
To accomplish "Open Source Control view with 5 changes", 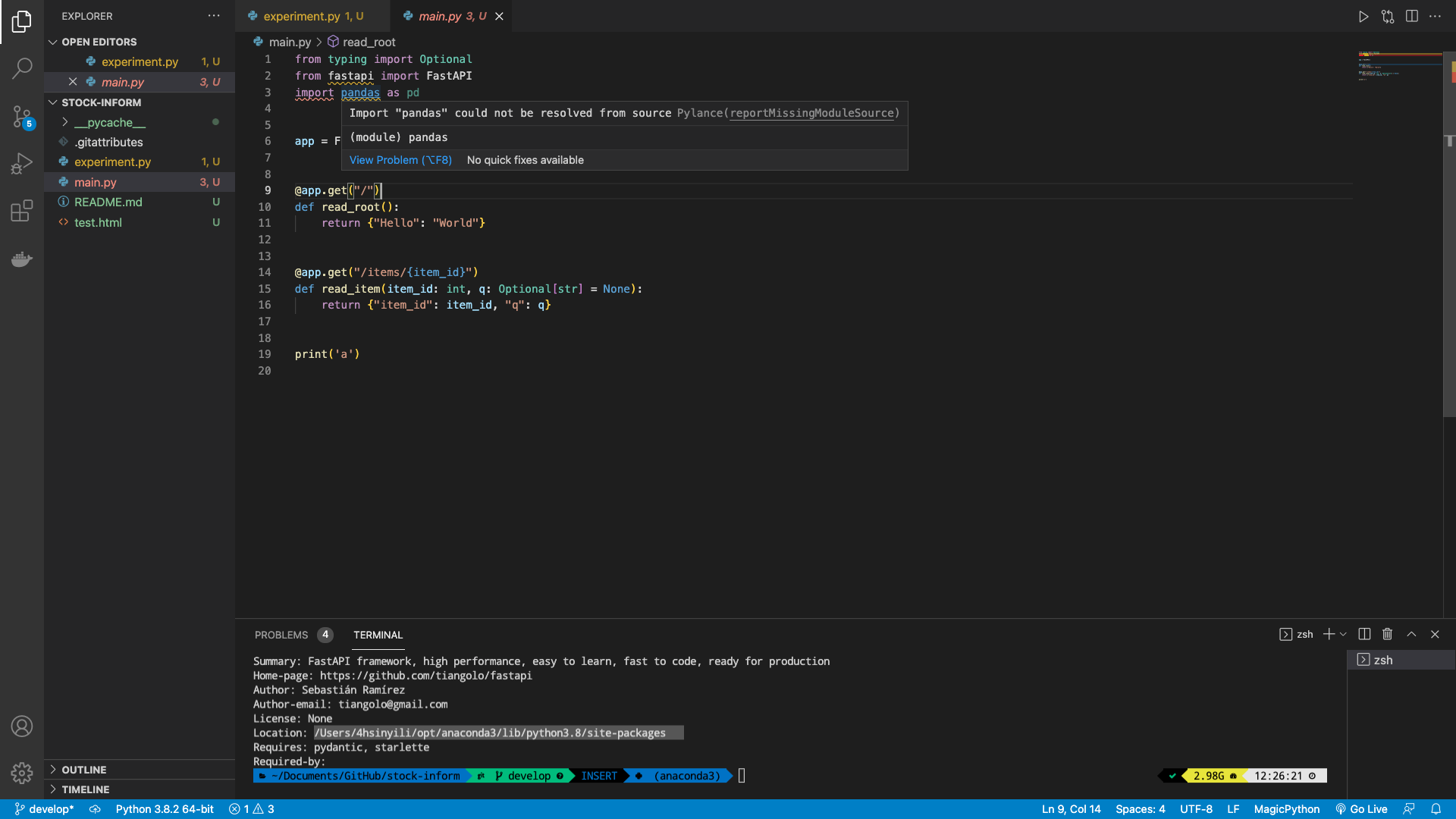I will coord(22,116).
